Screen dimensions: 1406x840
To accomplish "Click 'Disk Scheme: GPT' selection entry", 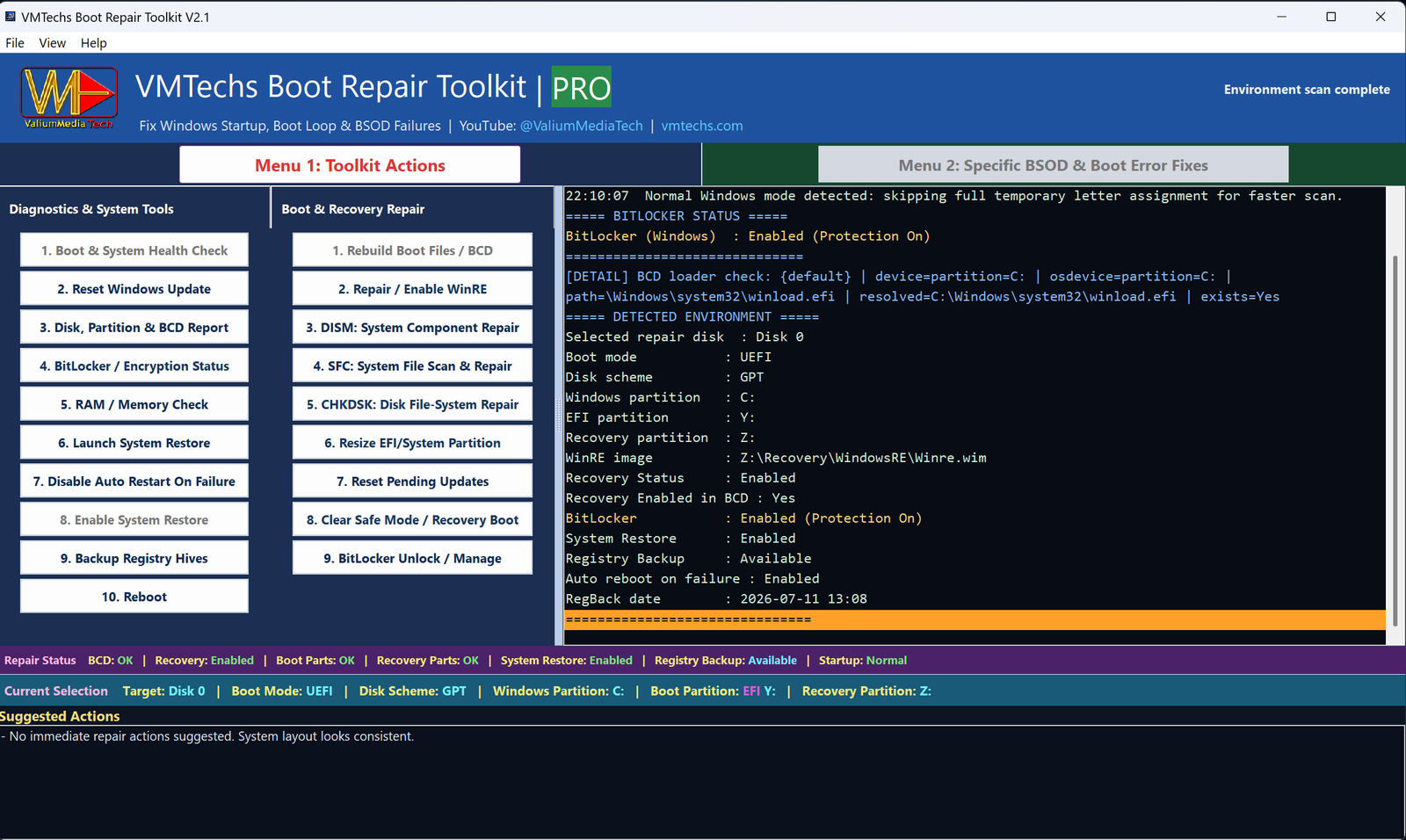I will pos(413,692).
